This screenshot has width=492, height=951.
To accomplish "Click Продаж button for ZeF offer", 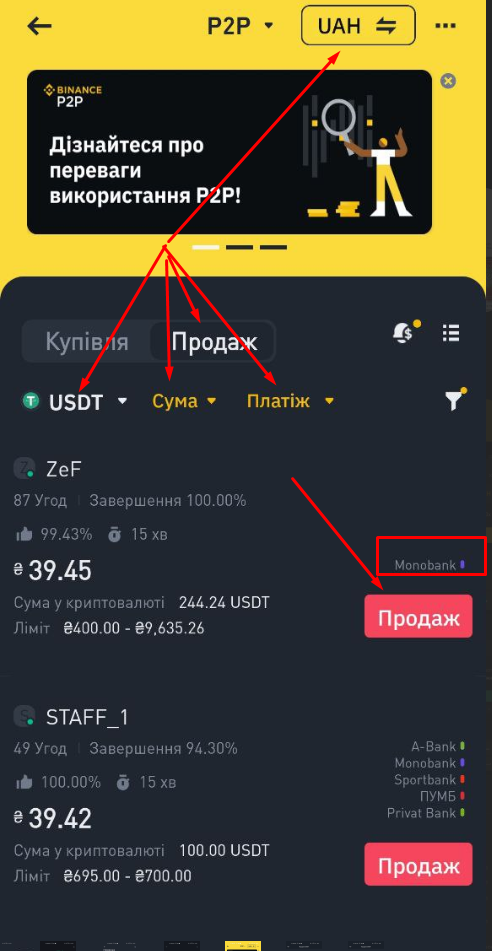I will 419,617.
